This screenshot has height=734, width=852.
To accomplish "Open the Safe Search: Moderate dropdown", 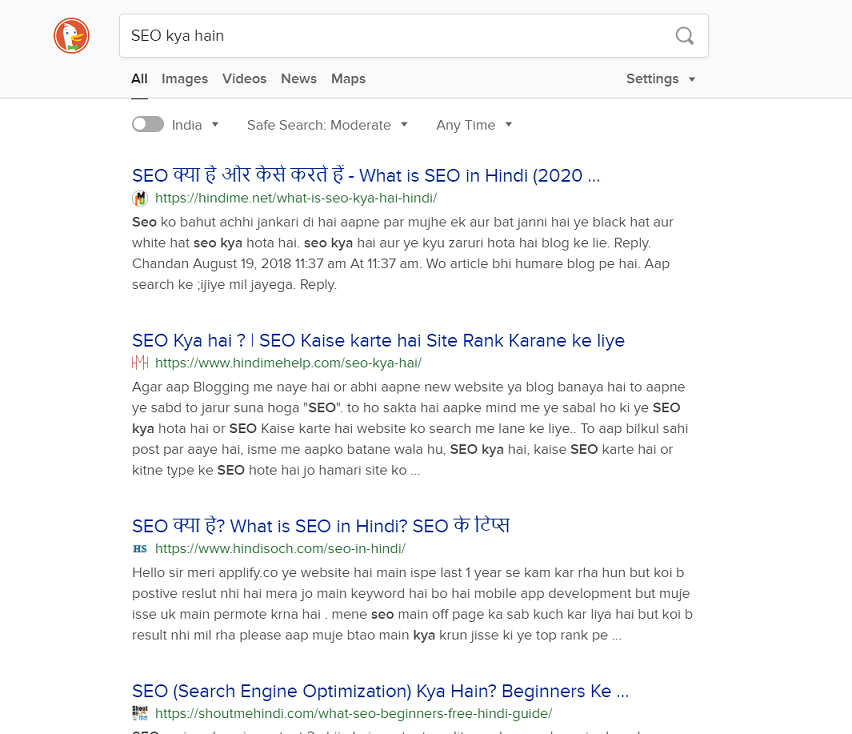I will (x=327, y=125).
